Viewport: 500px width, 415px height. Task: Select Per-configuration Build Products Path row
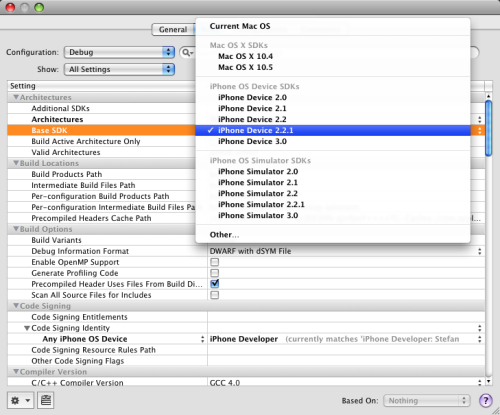click(x=101, y=196)
